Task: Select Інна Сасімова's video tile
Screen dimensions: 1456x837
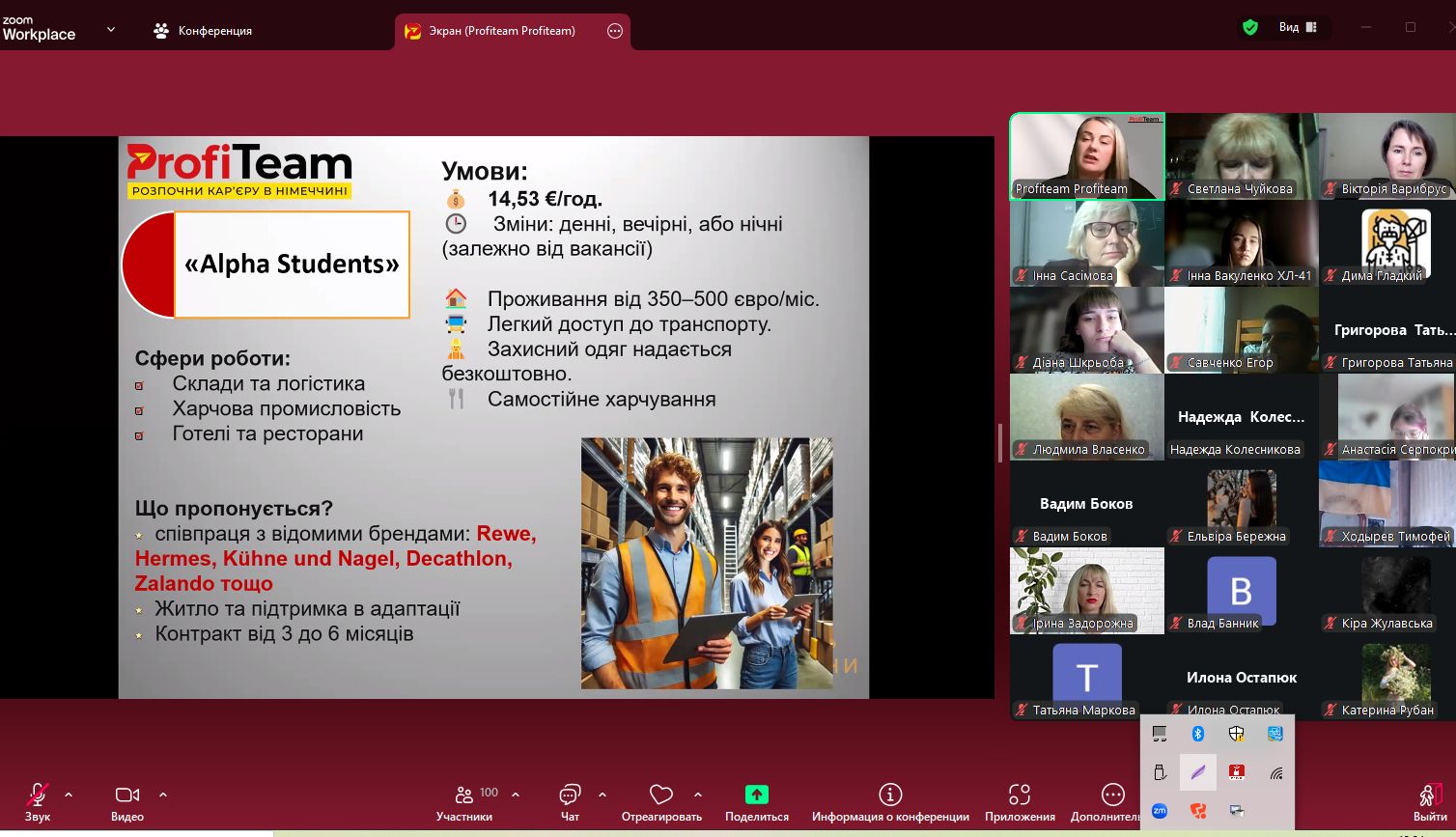Action: click(x=1087, y=243)
